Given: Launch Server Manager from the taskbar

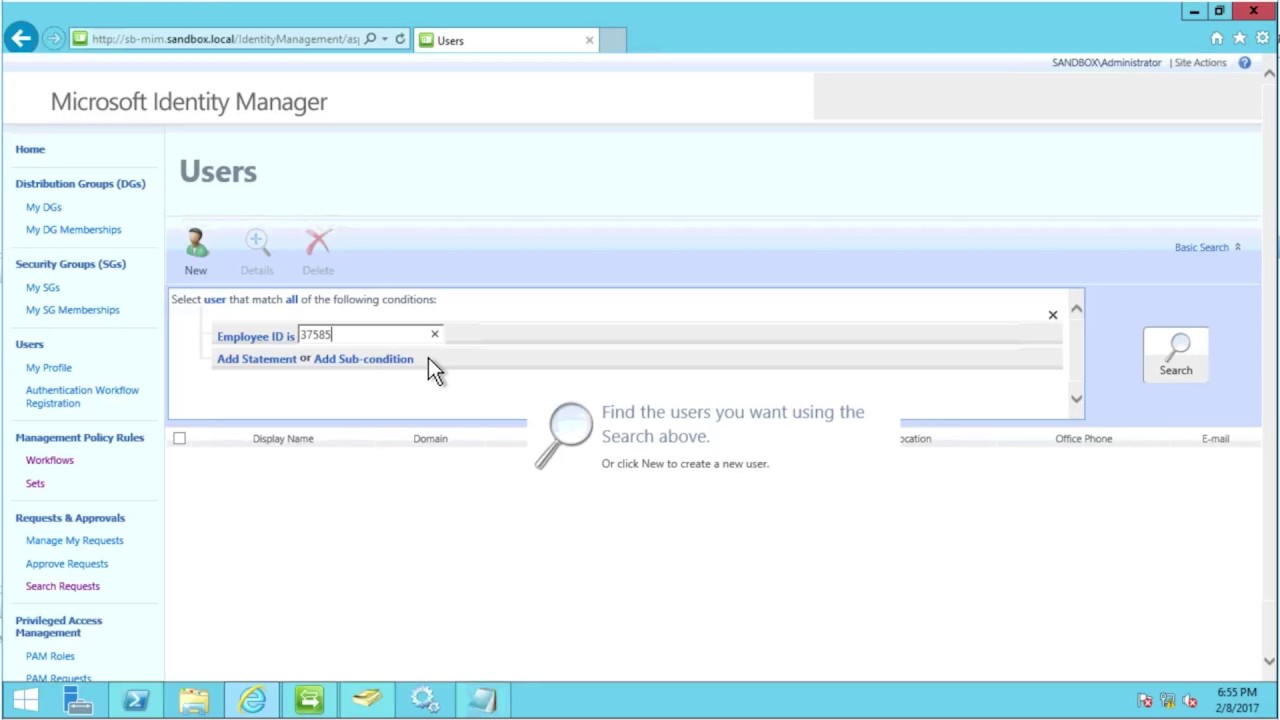Looking at the screenshot, I should point(78,700).
